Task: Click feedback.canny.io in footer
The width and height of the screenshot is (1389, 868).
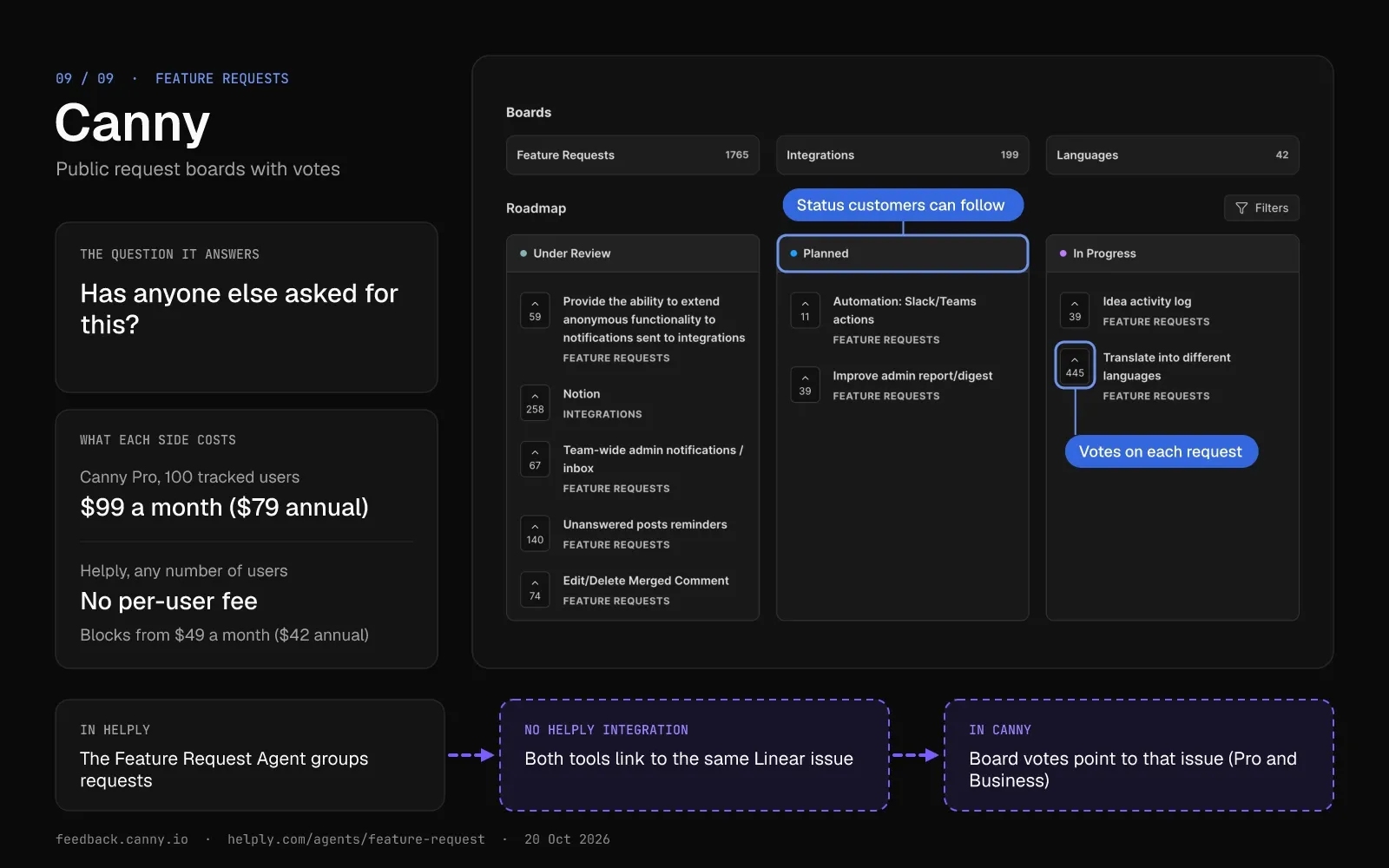Action: point(122,839)
